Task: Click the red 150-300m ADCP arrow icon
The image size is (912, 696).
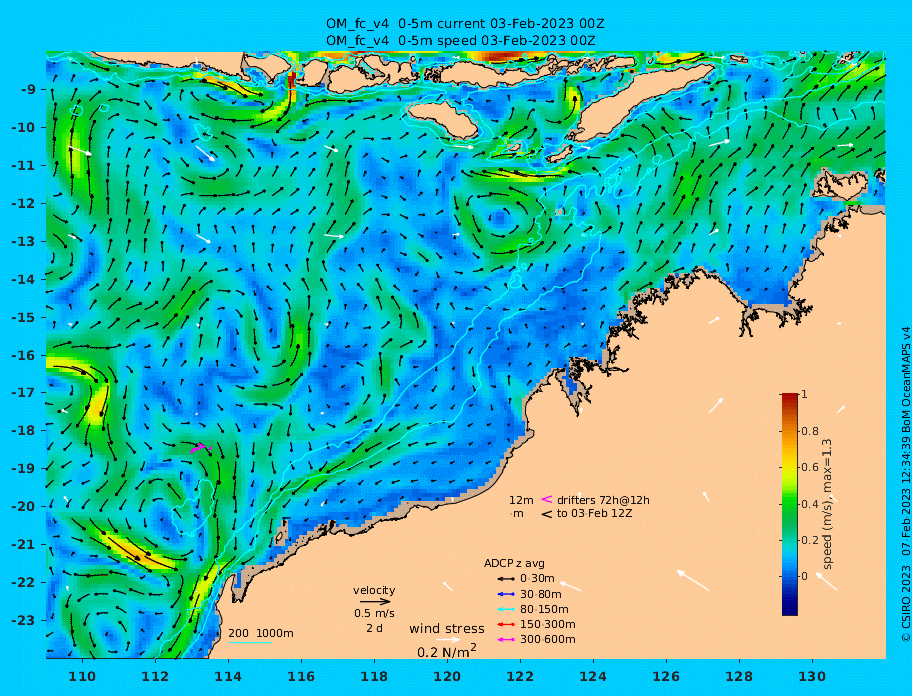Action: tap(506, 624)
